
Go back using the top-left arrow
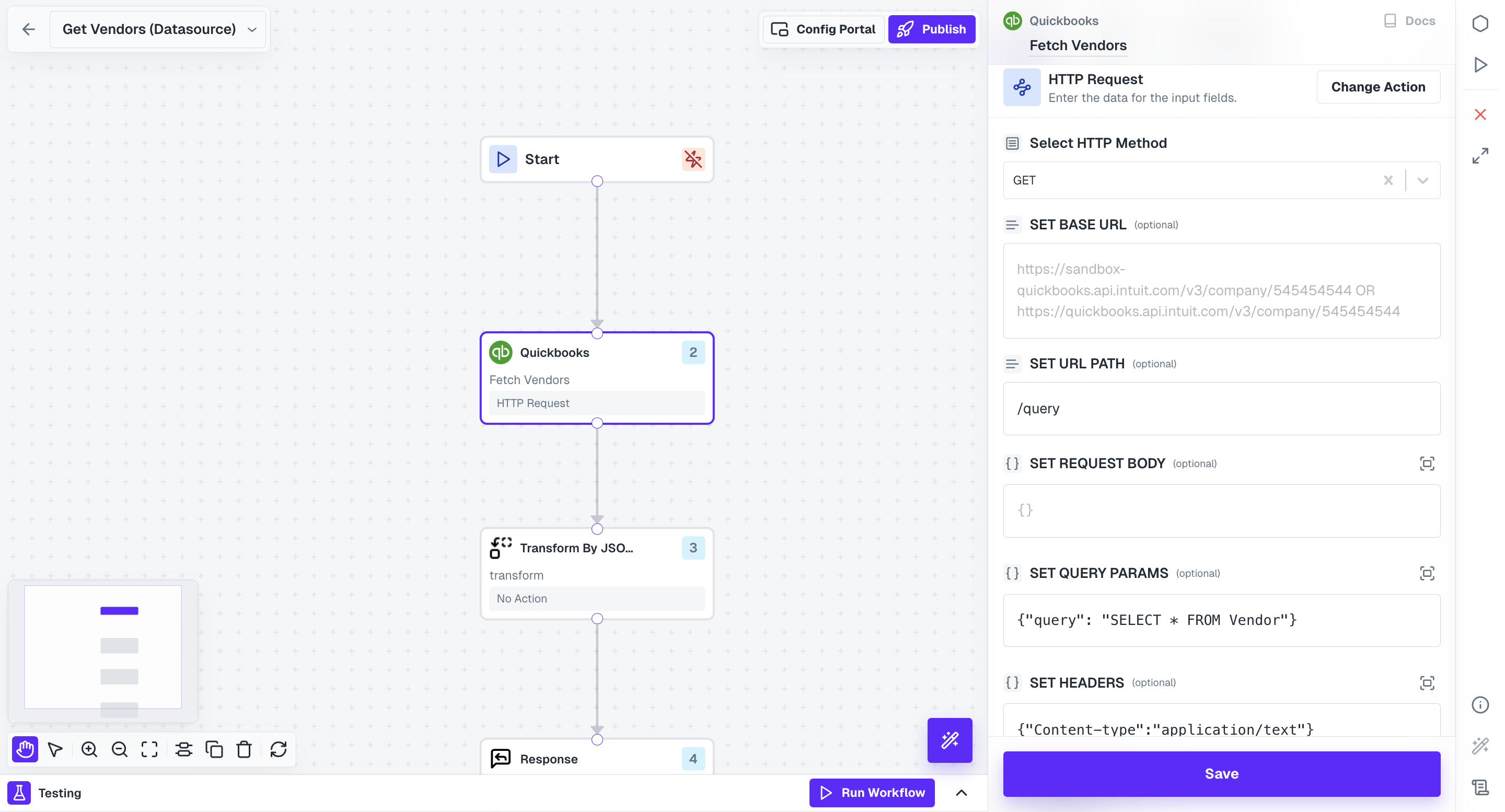28,29
